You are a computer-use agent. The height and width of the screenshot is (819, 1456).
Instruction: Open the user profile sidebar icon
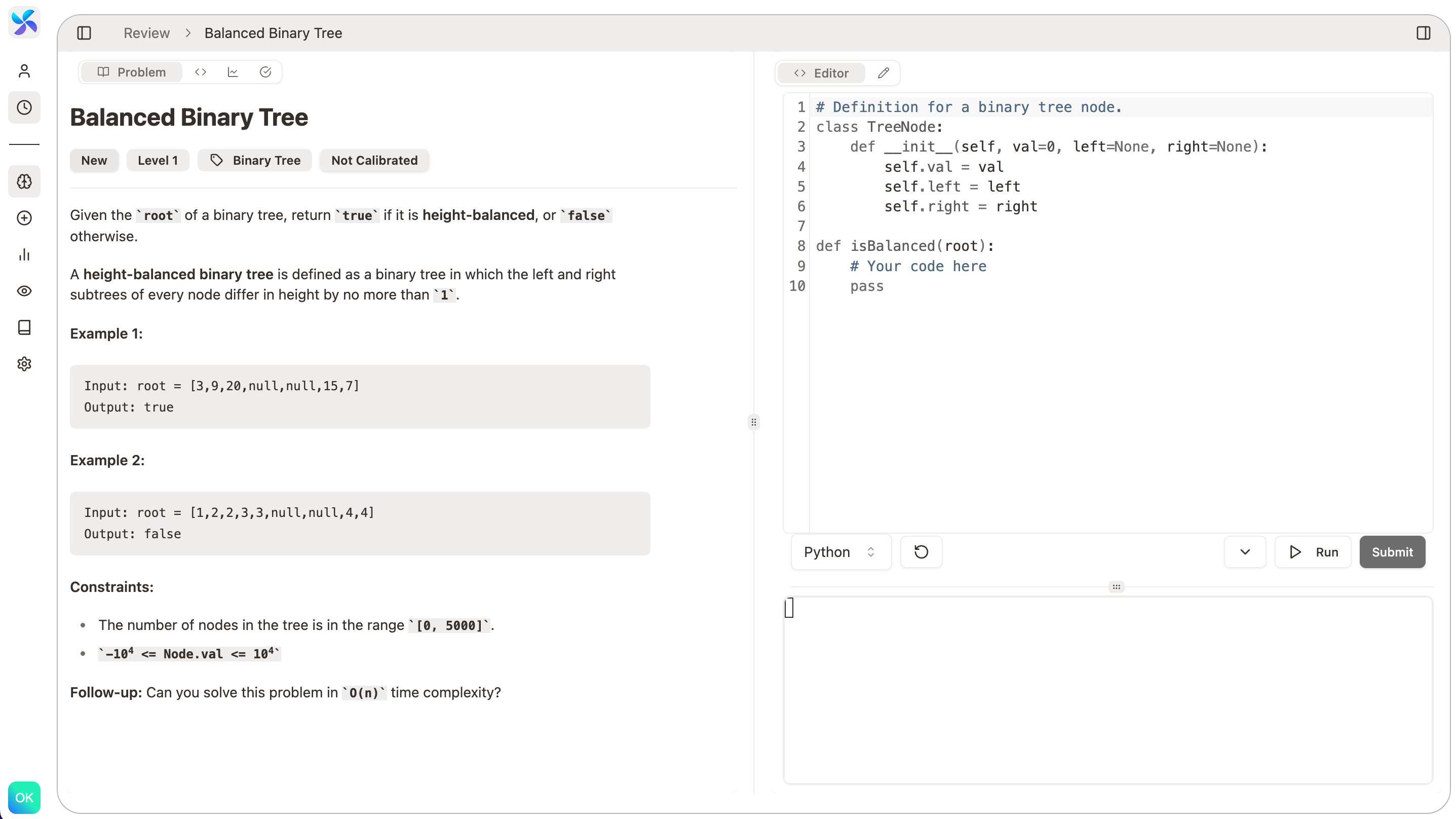tap(24, 71)
